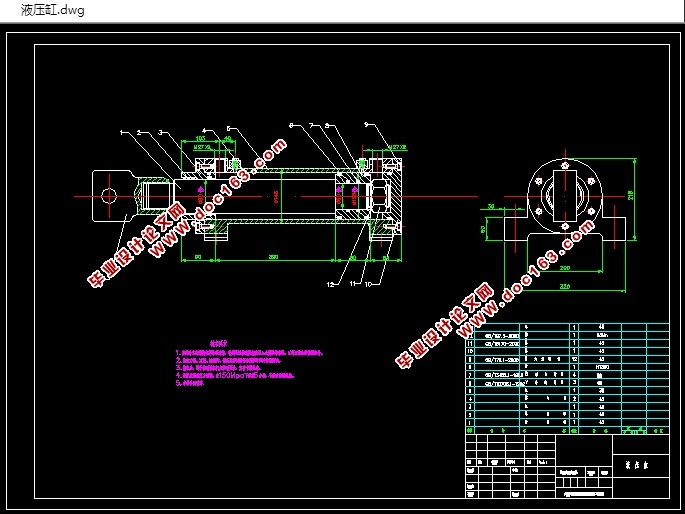
Task: Select part balloon number 9
Action: [x=367, y=125]
